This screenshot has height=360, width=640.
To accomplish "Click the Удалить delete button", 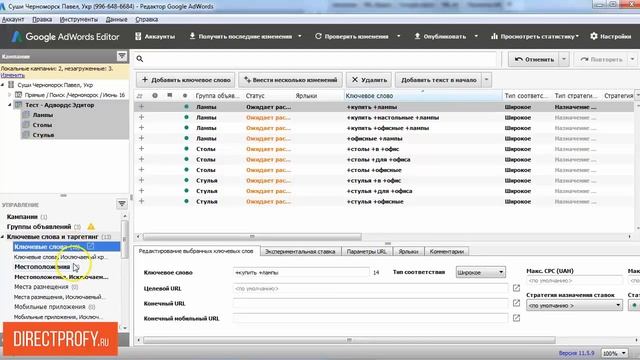I will 369,80.
